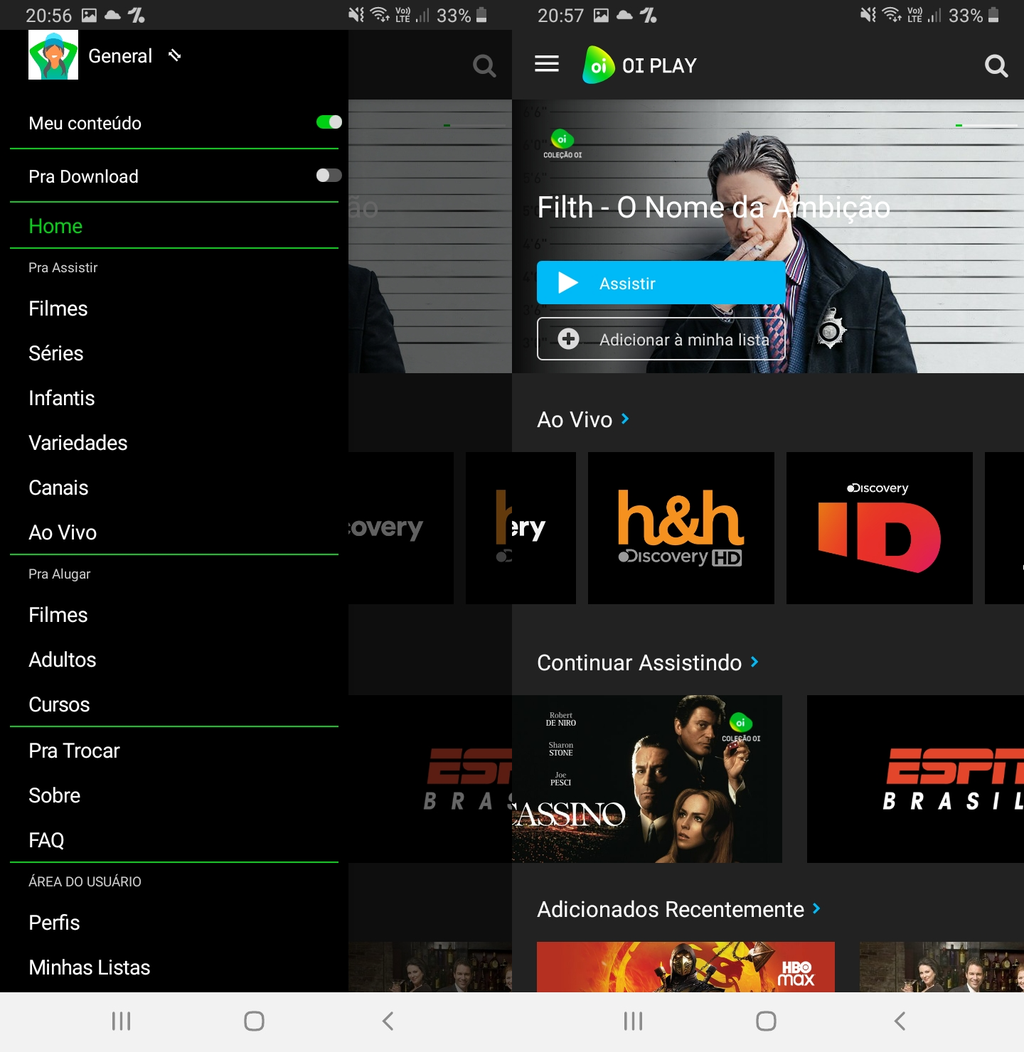This screenshot has height=1052, width=1024.
Task: Open Filmes under Pra Alugar
Action: pyautogui.click(x=58, y=615)
